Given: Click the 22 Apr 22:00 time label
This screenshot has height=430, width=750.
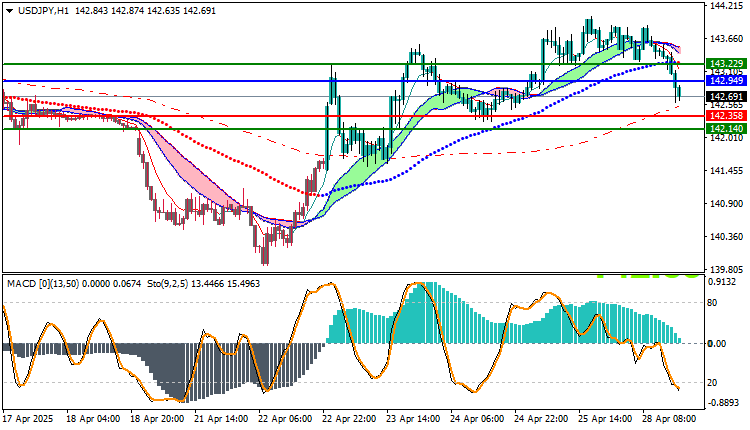Looking at the screenshot, I should (349, 419).
